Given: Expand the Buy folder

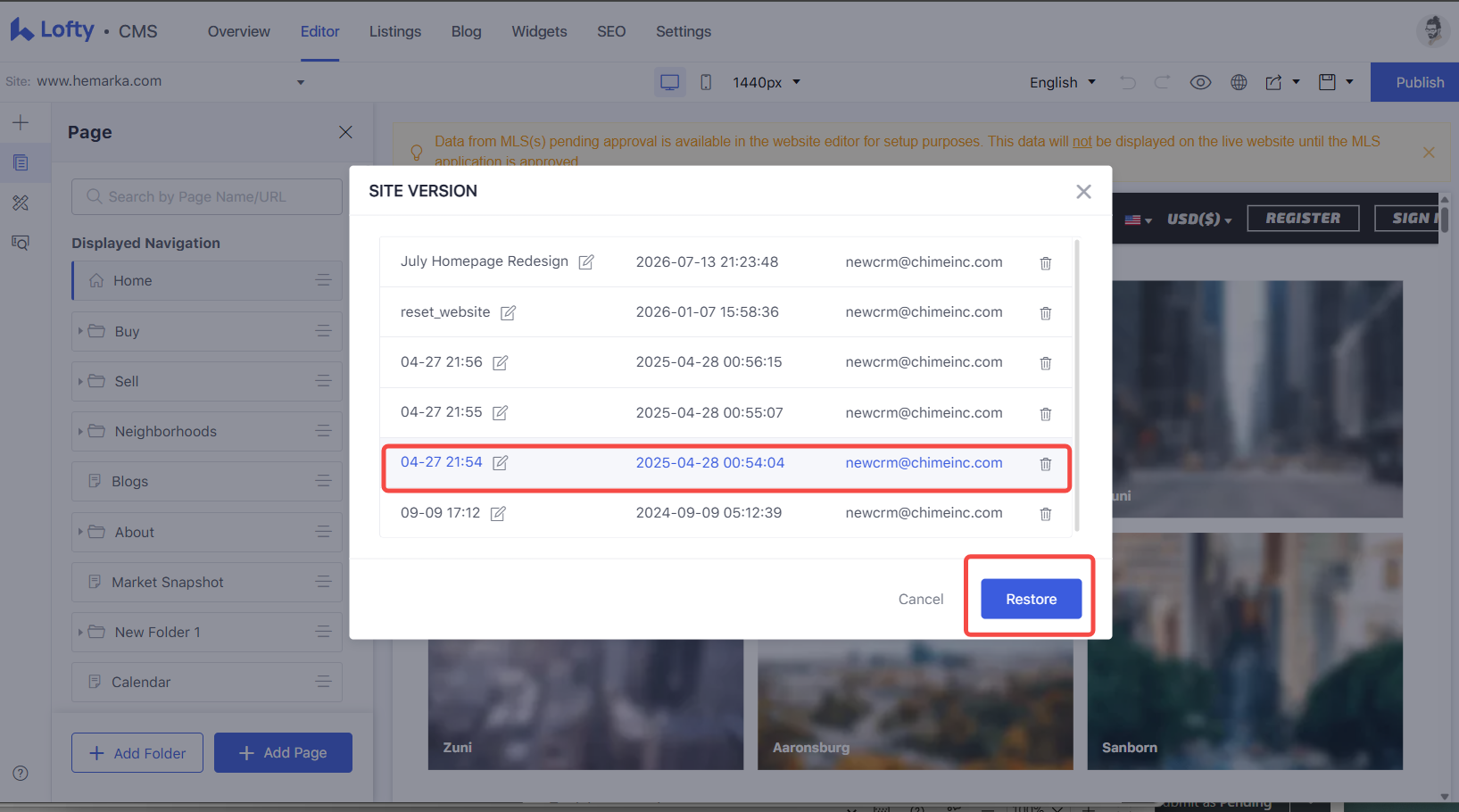Looking at the screenshot, I should point(80,331).
